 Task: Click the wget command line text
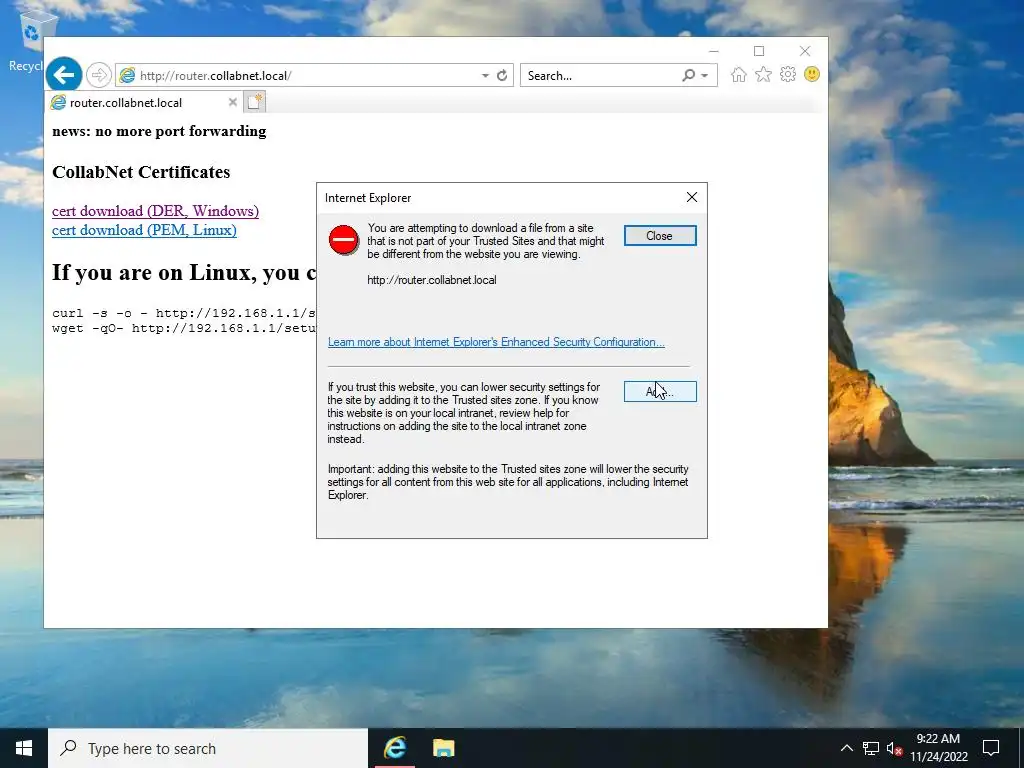pyautogui.click(x=184, y=328)
